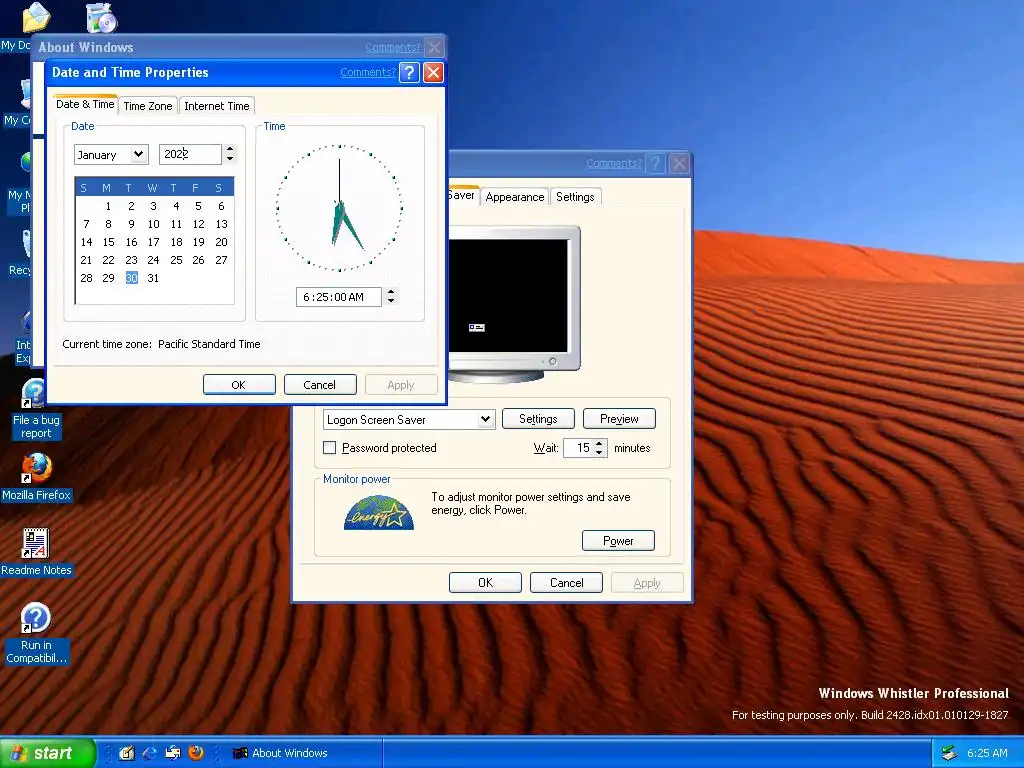Image resolution: width=1024 pixels, height=768 pixels.
Task: Switch to the Internet Time tab
Action: (x=217, y=106)
